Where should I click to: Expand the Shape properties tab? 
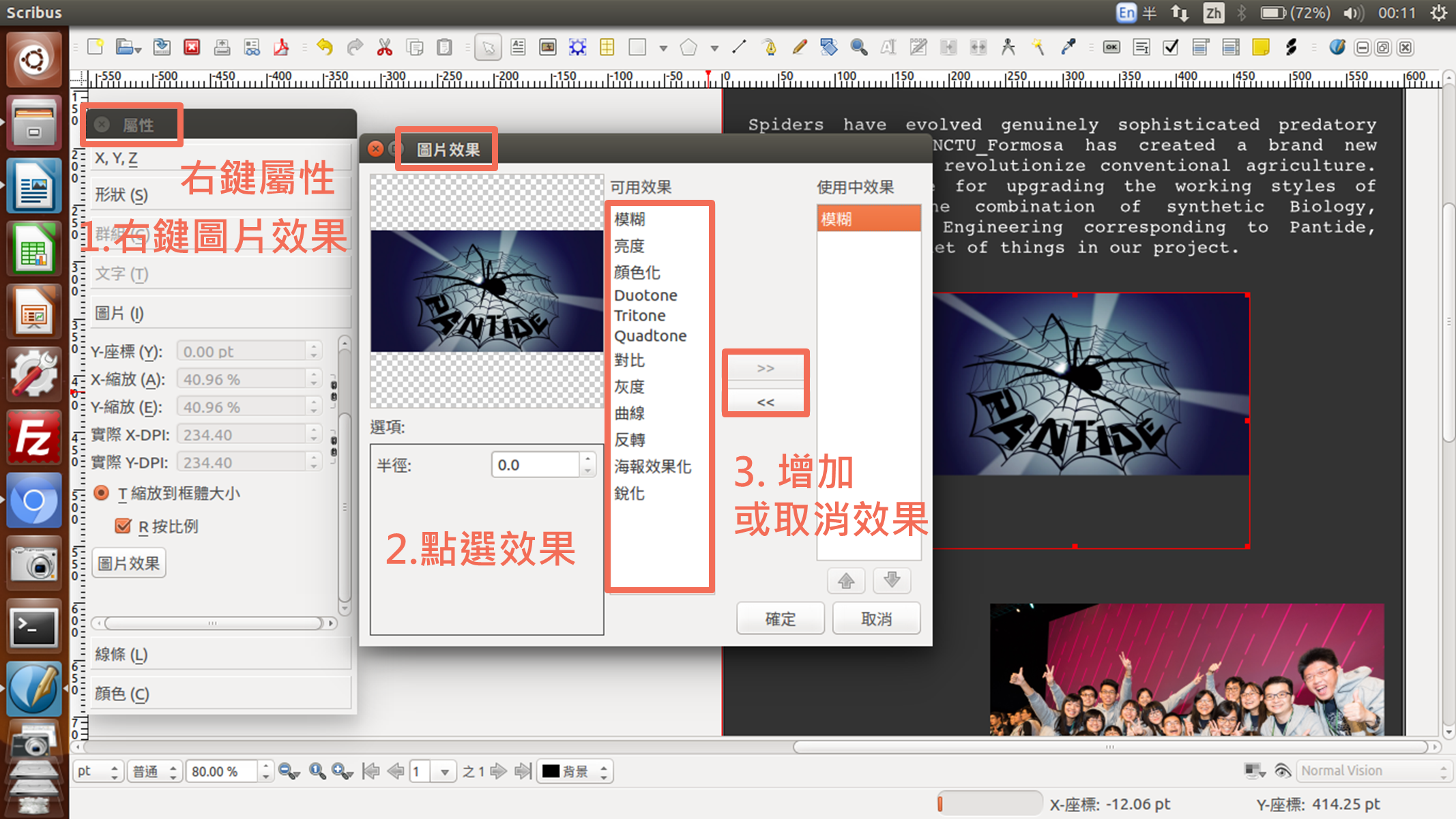point(220,195)
